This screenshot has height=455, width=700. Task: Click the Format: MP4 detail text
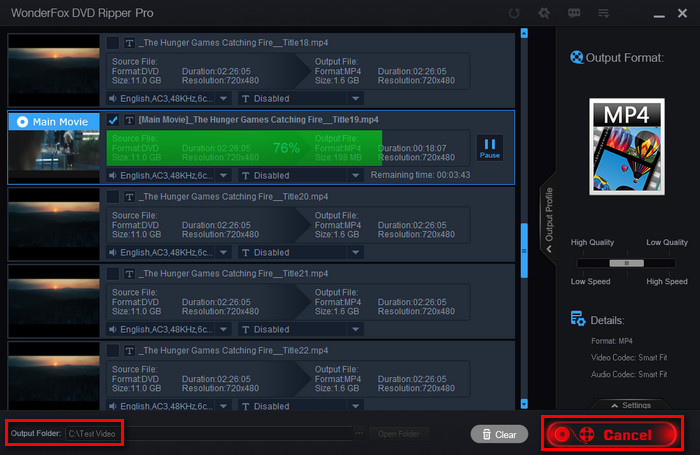pos(612,341)
